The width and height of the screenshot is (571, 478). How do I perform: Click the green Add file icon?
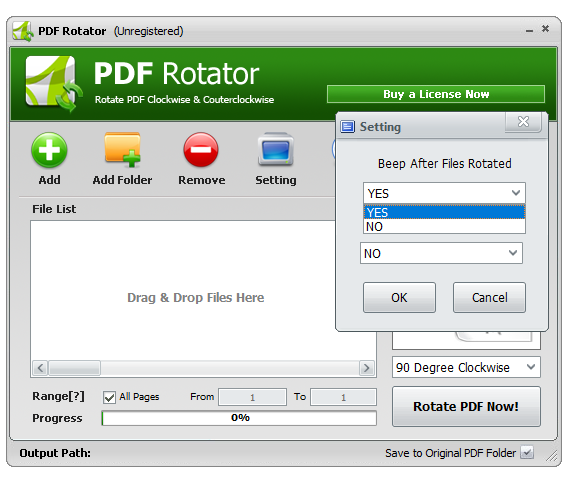[x=49, y=150]
